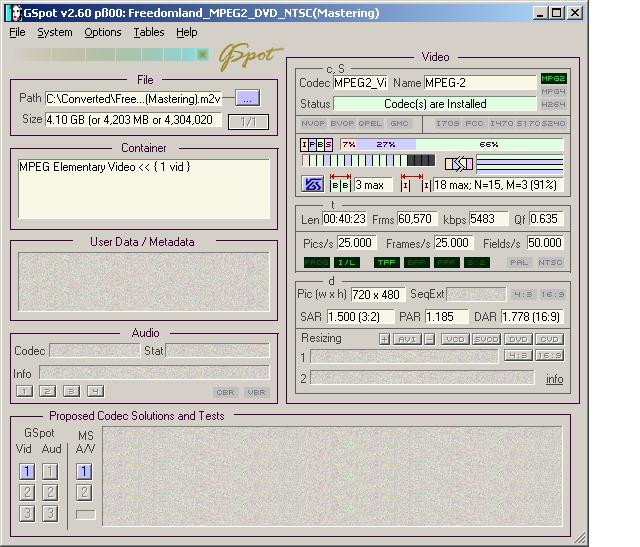
Task: Click the plus button in Resizing
Action: [384, 339]
